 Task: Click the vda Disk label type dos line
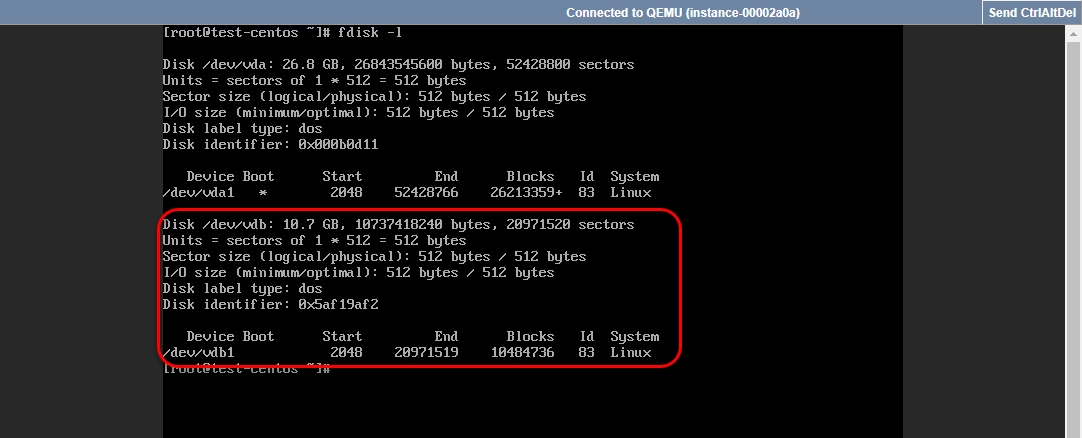click(x=242, y=128)
